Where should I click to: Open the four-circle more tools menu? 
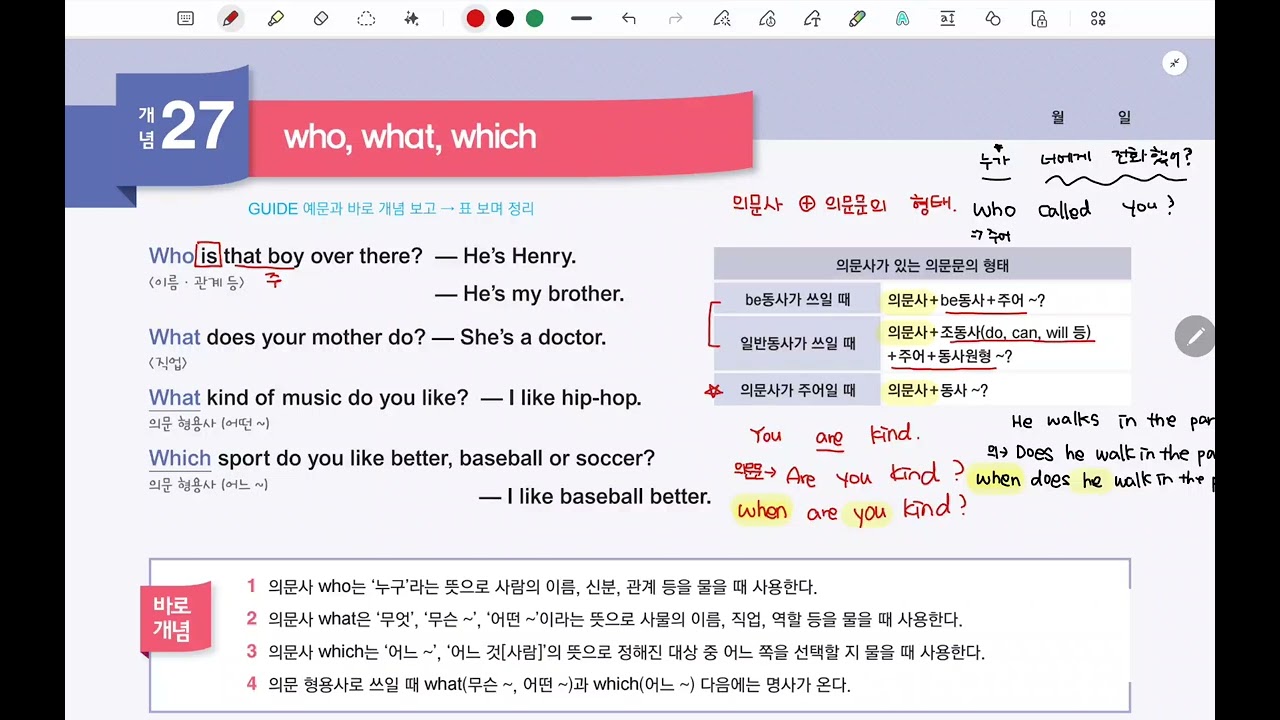[1098, 18]
